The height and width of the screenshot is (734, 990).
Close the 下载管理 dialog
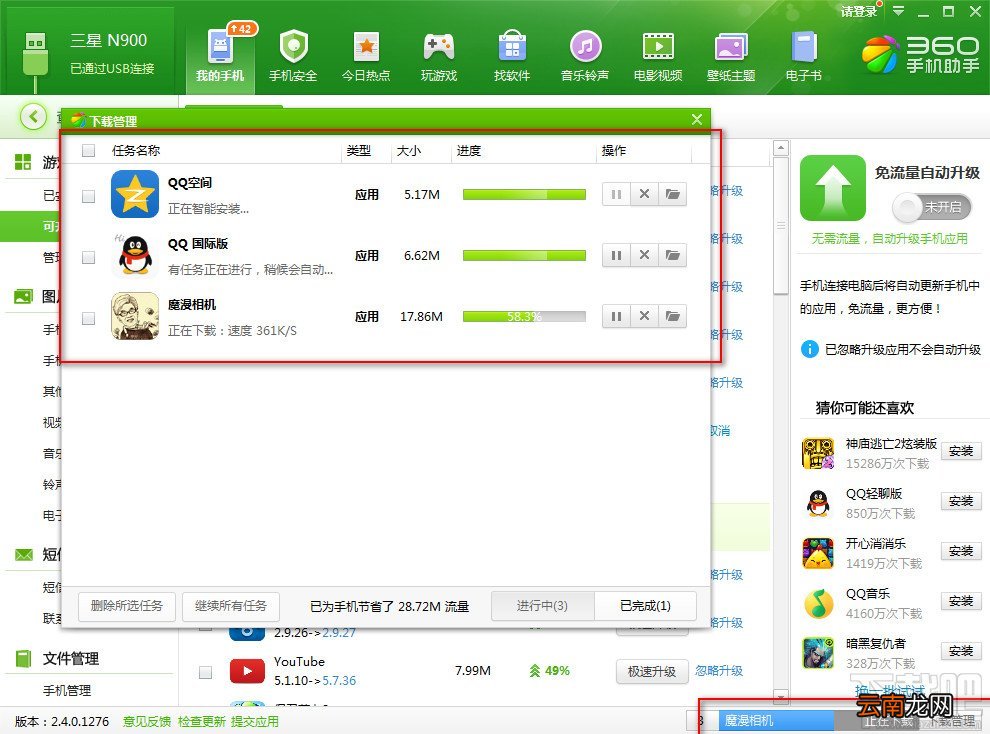pyautogui.click(x=697, y=119)
